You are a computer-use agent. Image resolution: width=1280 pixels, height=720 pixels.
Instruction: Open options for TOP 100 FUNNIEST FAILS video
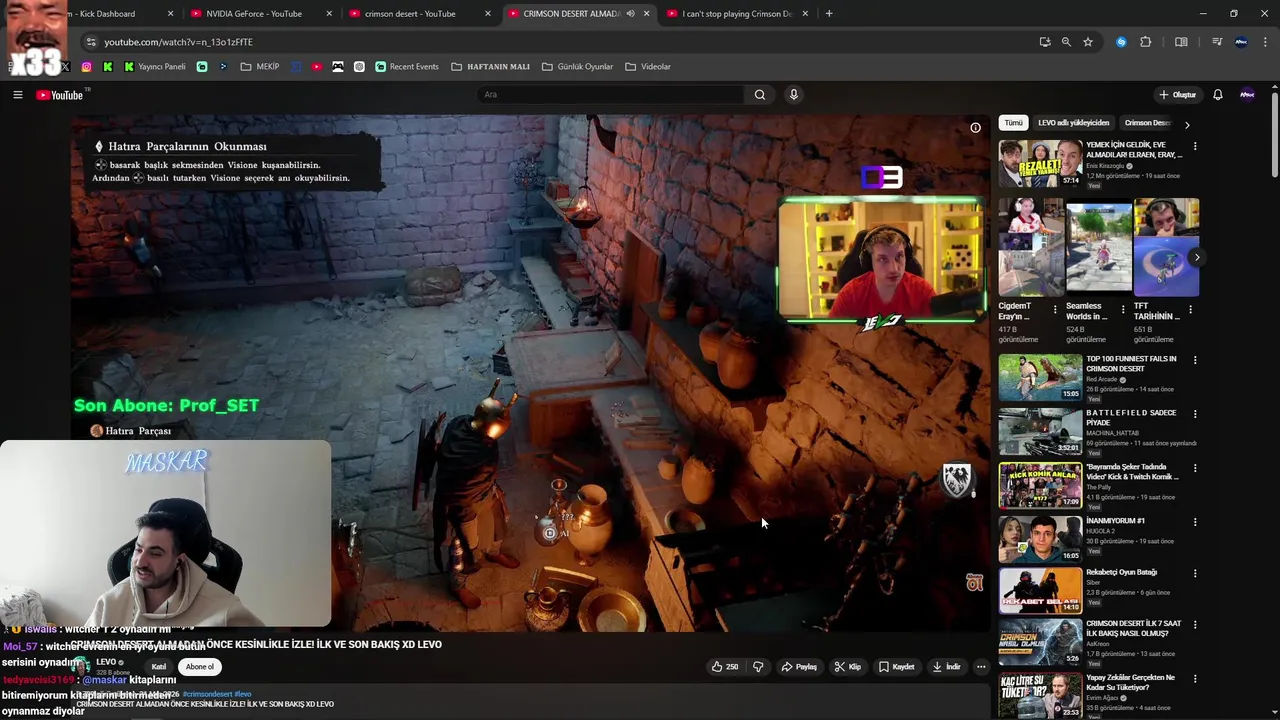[1195, 360]
